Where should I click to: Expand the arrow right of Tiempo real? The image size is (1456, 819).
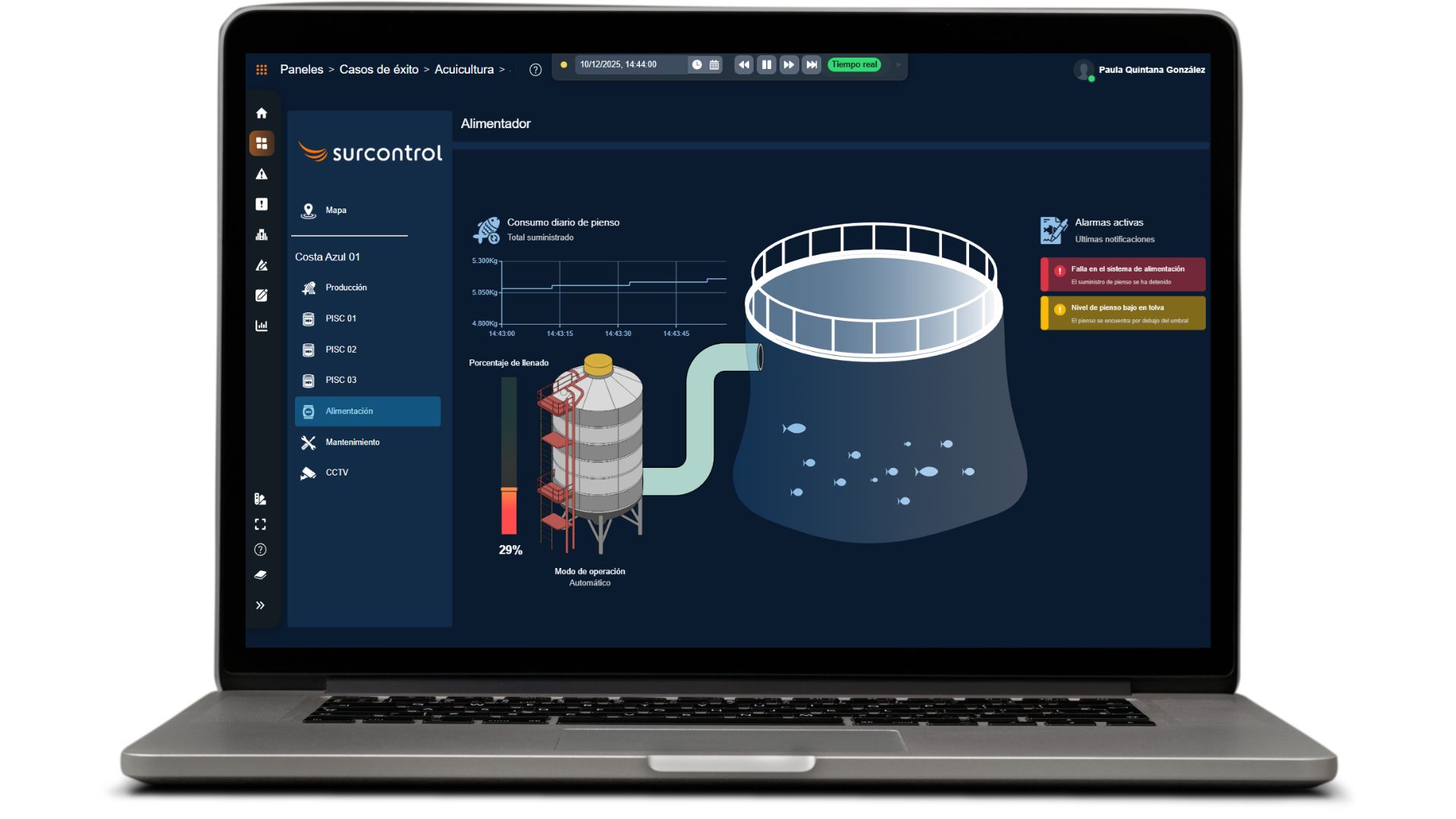[899, 65]
